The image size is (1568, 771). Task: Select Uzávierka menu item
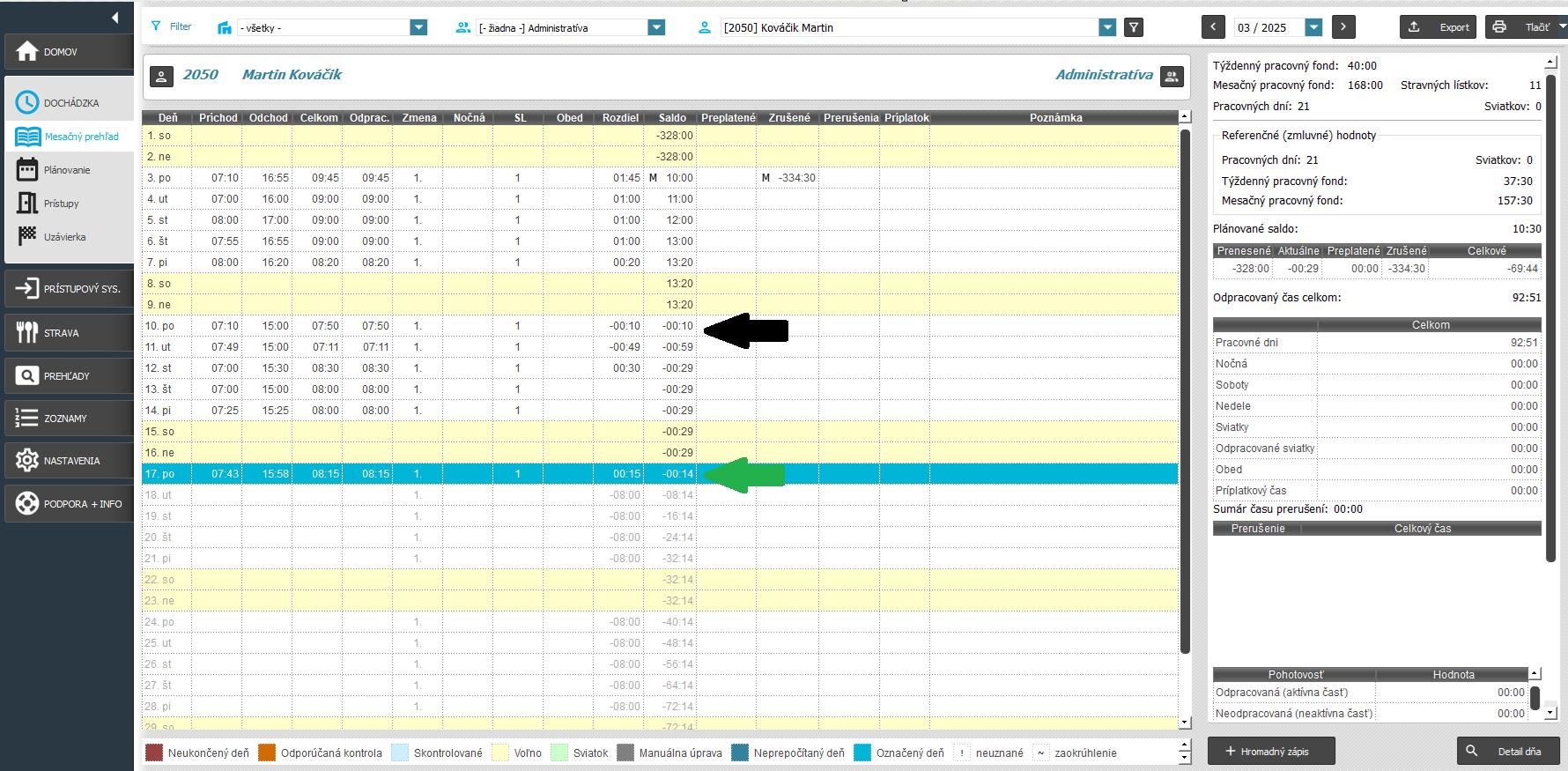65,237
